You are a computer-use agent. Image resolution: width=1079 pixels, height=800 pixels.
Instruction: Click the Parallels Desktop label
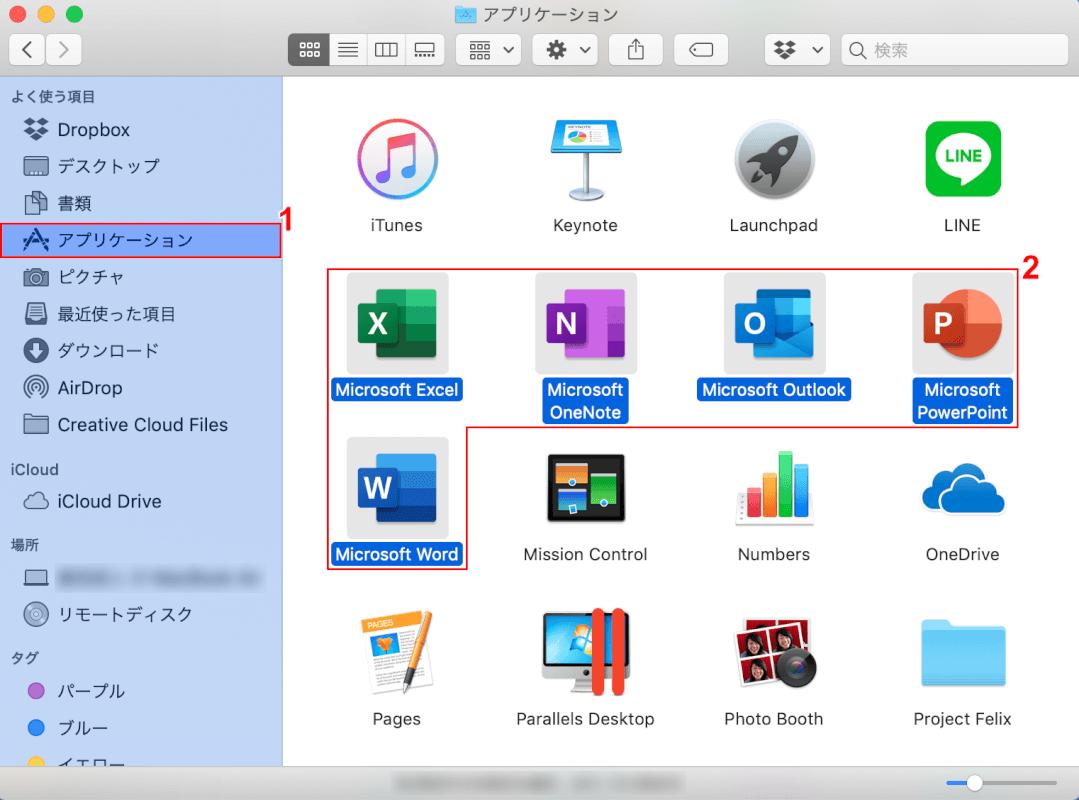pyautogui.click(x=586, y=718)
